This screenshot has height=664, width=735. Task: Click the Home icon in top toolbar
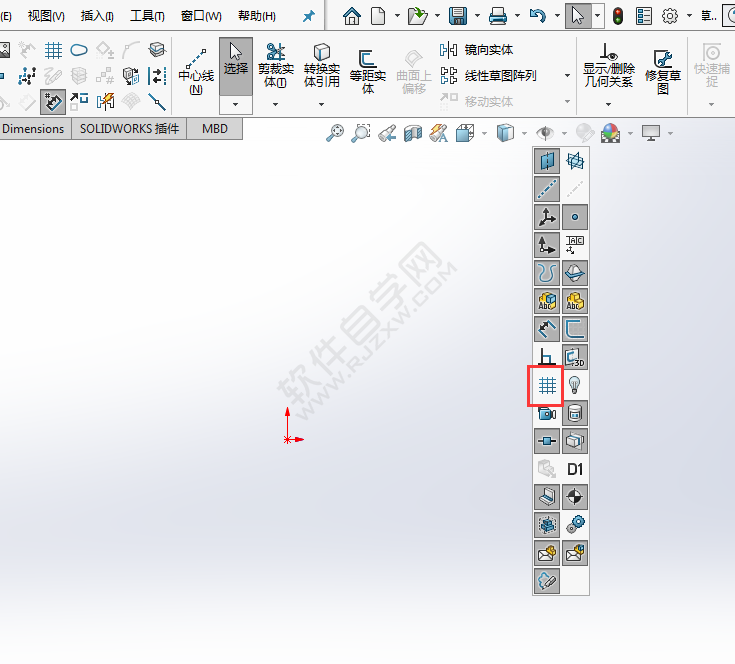[x=352, y=16]
